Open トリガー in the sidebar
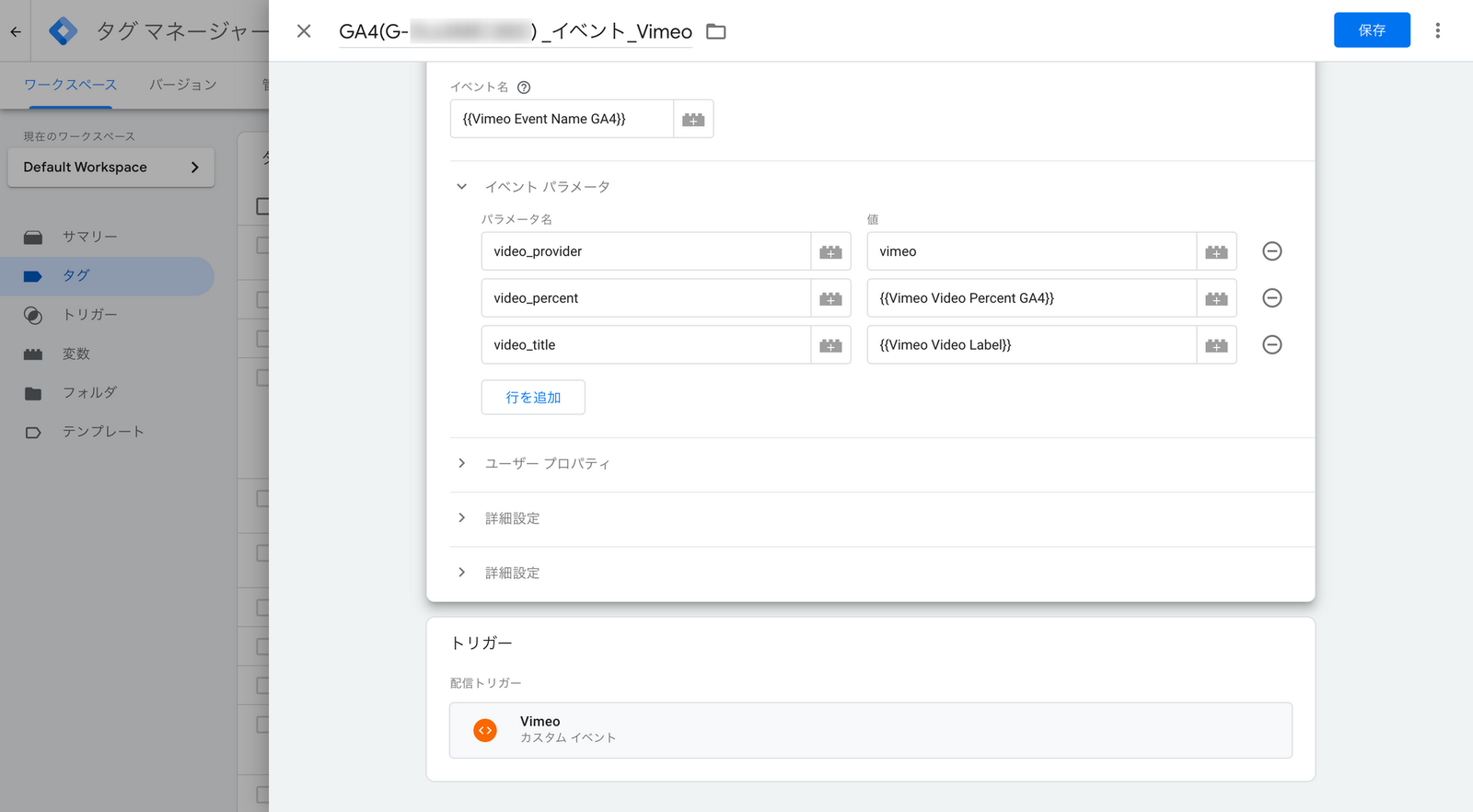This screenshot has height=812, width=1473. (x=107, y=315)
